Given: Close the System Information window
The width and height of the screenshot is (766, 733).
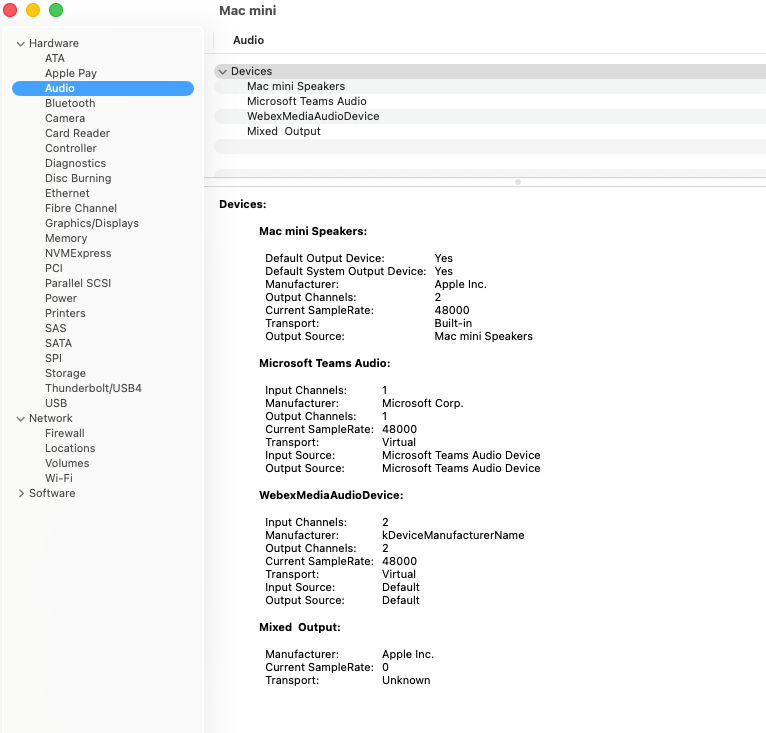Looking at the screenshot, I should [x=10, y=10].
